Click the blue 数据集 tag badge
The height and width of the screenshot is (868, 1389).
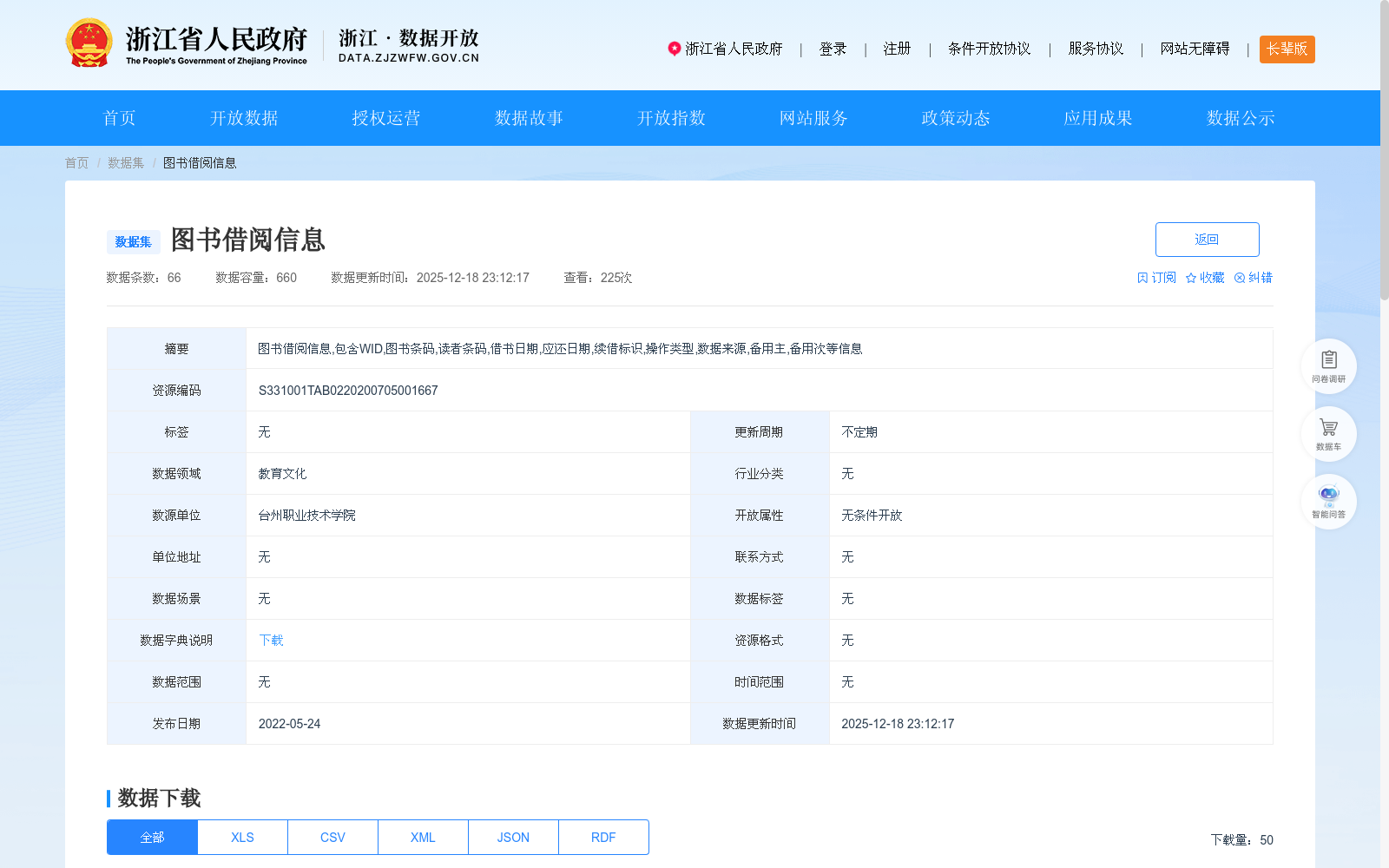coord(134,242)
